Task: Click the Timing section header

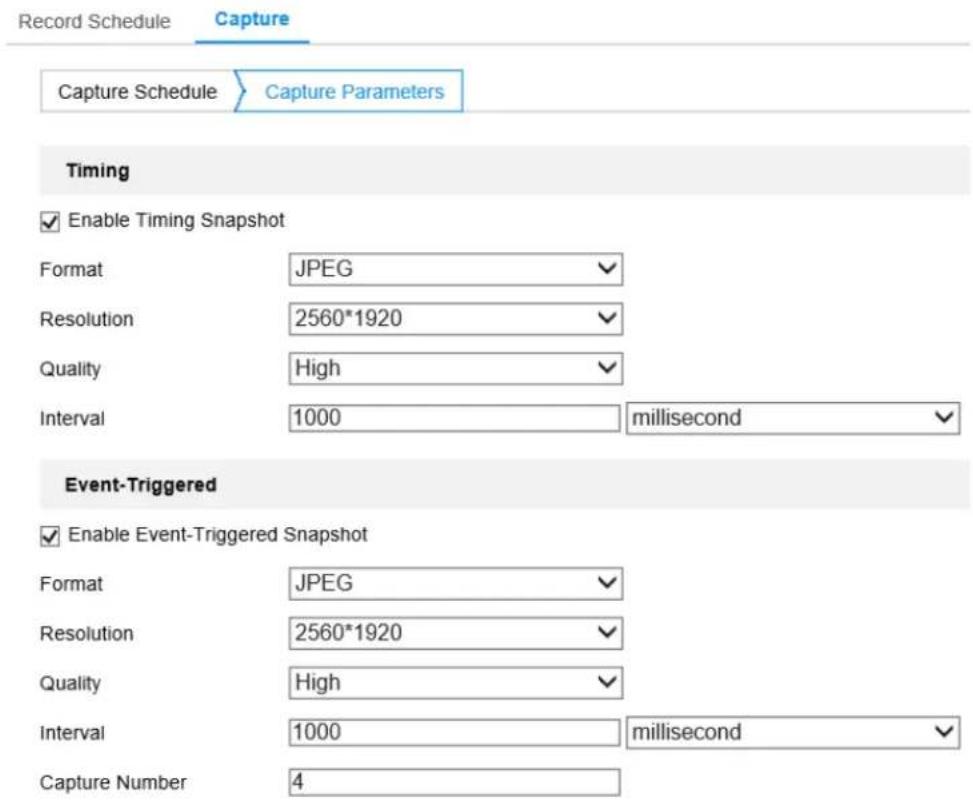Action: tap(504, 171)
